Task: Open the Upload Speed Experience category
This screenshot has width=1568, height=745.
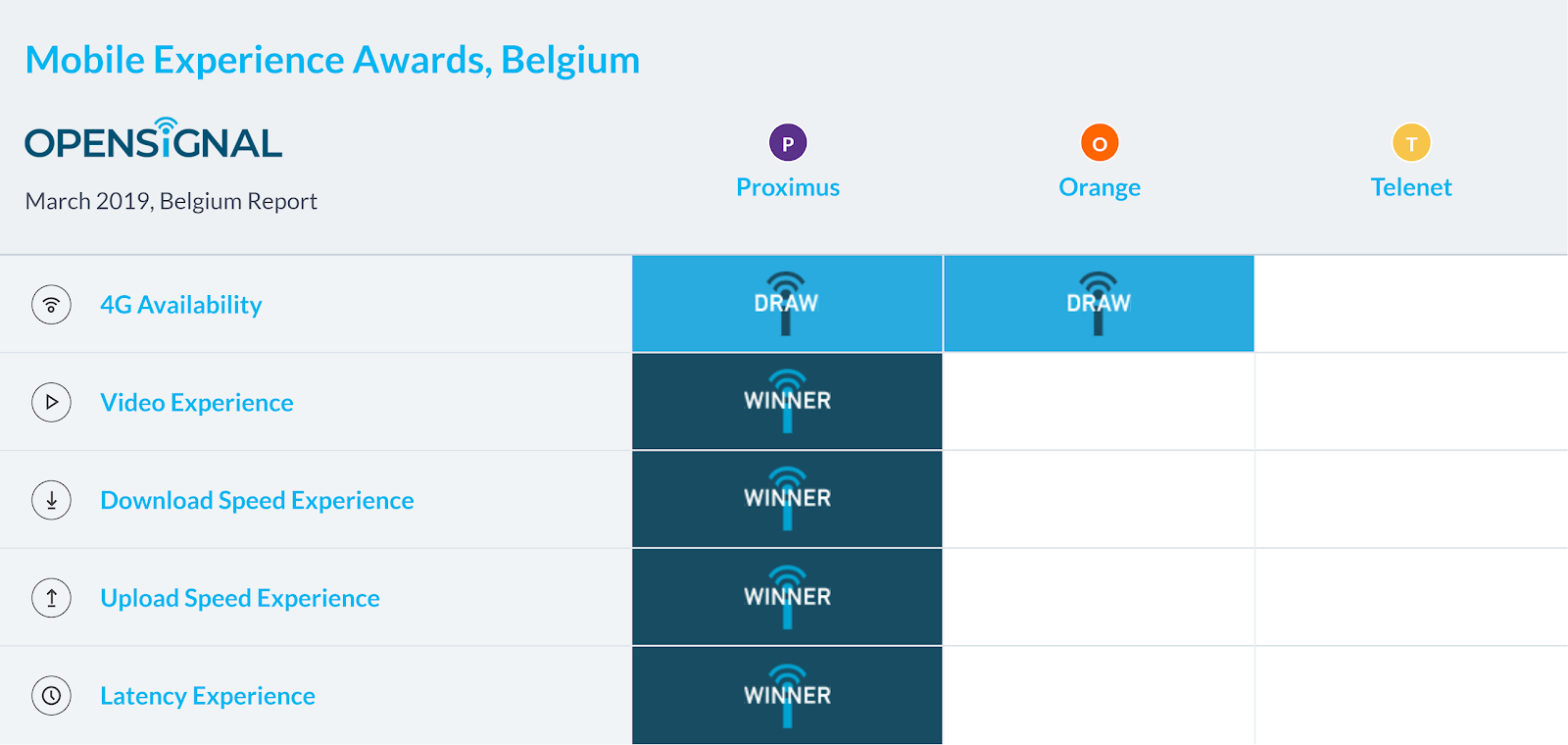Action: pyautogui.click(x=240, y=599)
